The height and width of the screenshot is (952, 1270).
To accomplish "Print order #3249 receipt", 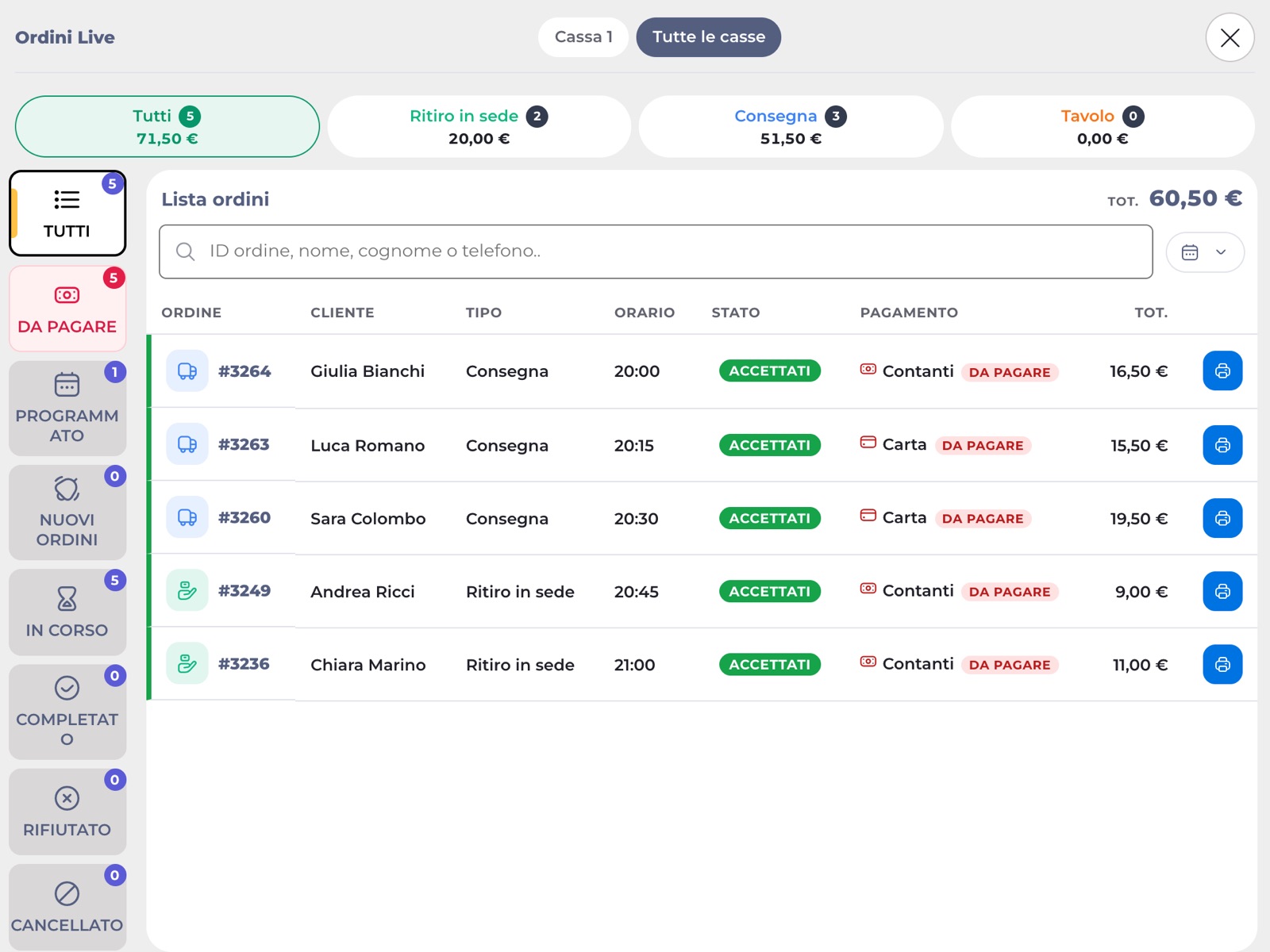I will coord(1222,591).
